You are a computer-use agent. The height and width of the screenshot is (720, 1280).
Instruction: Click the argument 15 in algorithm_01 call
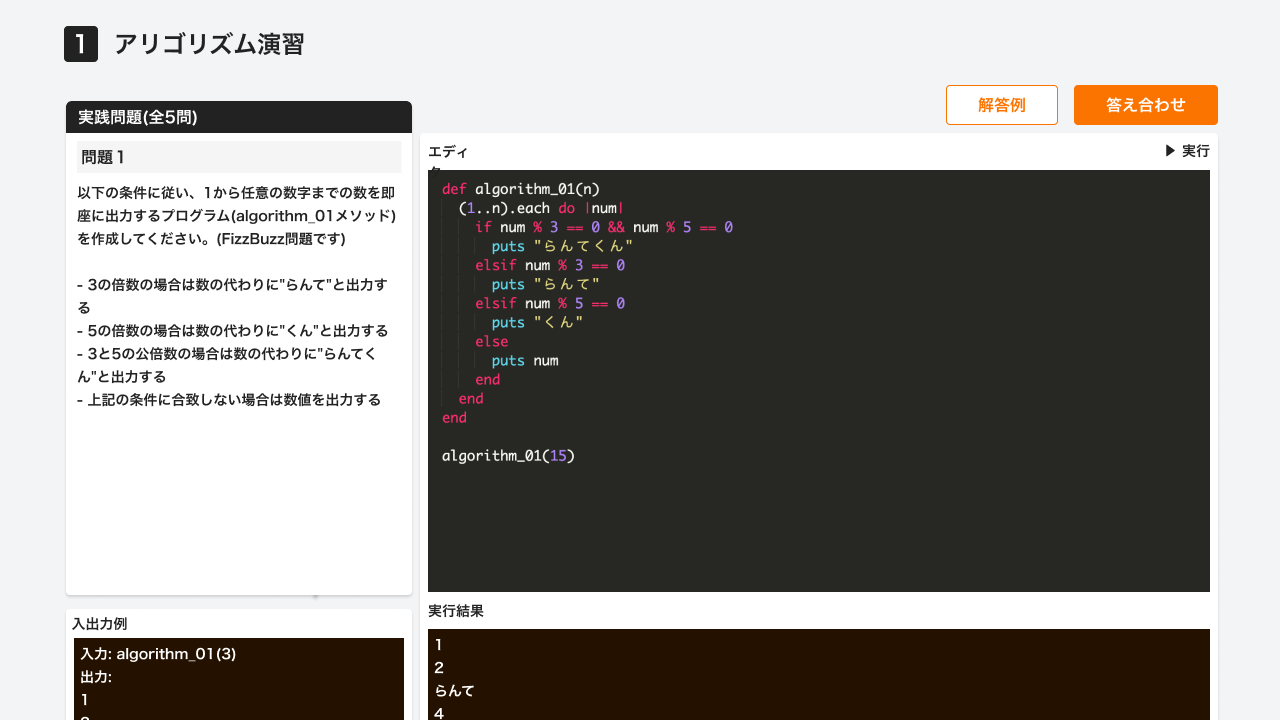pos(558,456)
